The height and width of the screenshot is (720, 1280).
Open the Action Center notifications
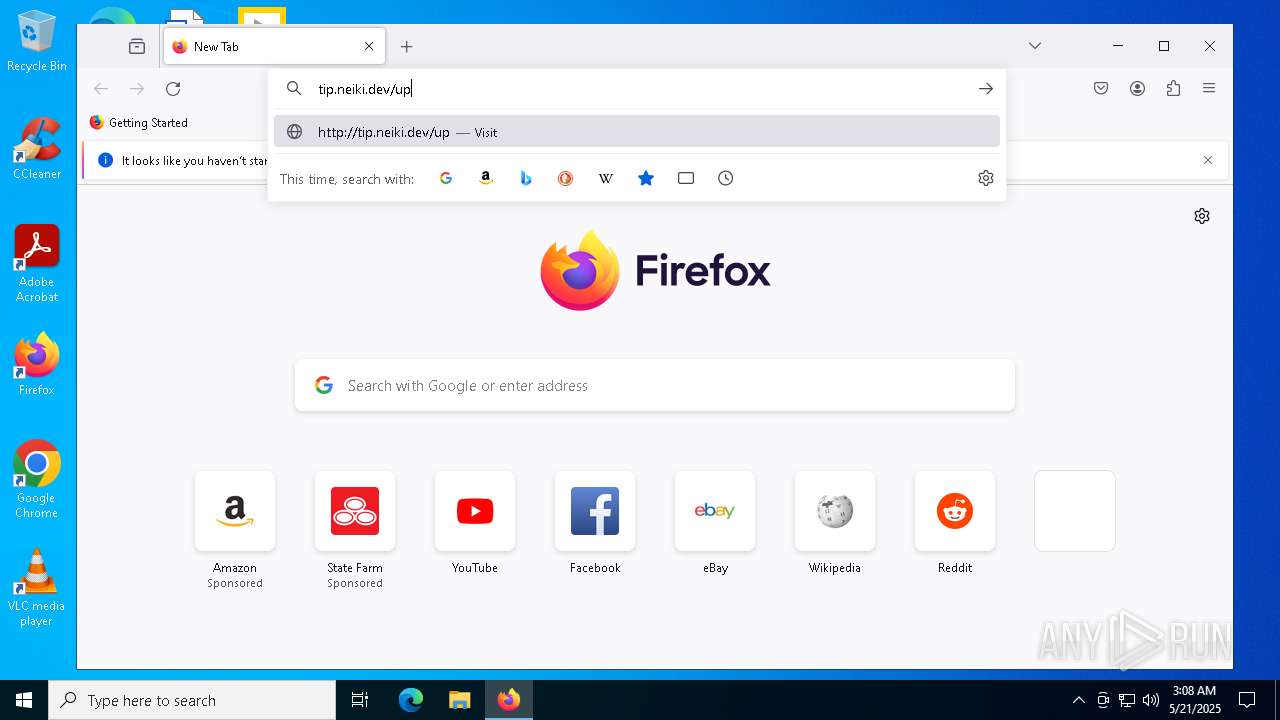(x=1247, y=700)
